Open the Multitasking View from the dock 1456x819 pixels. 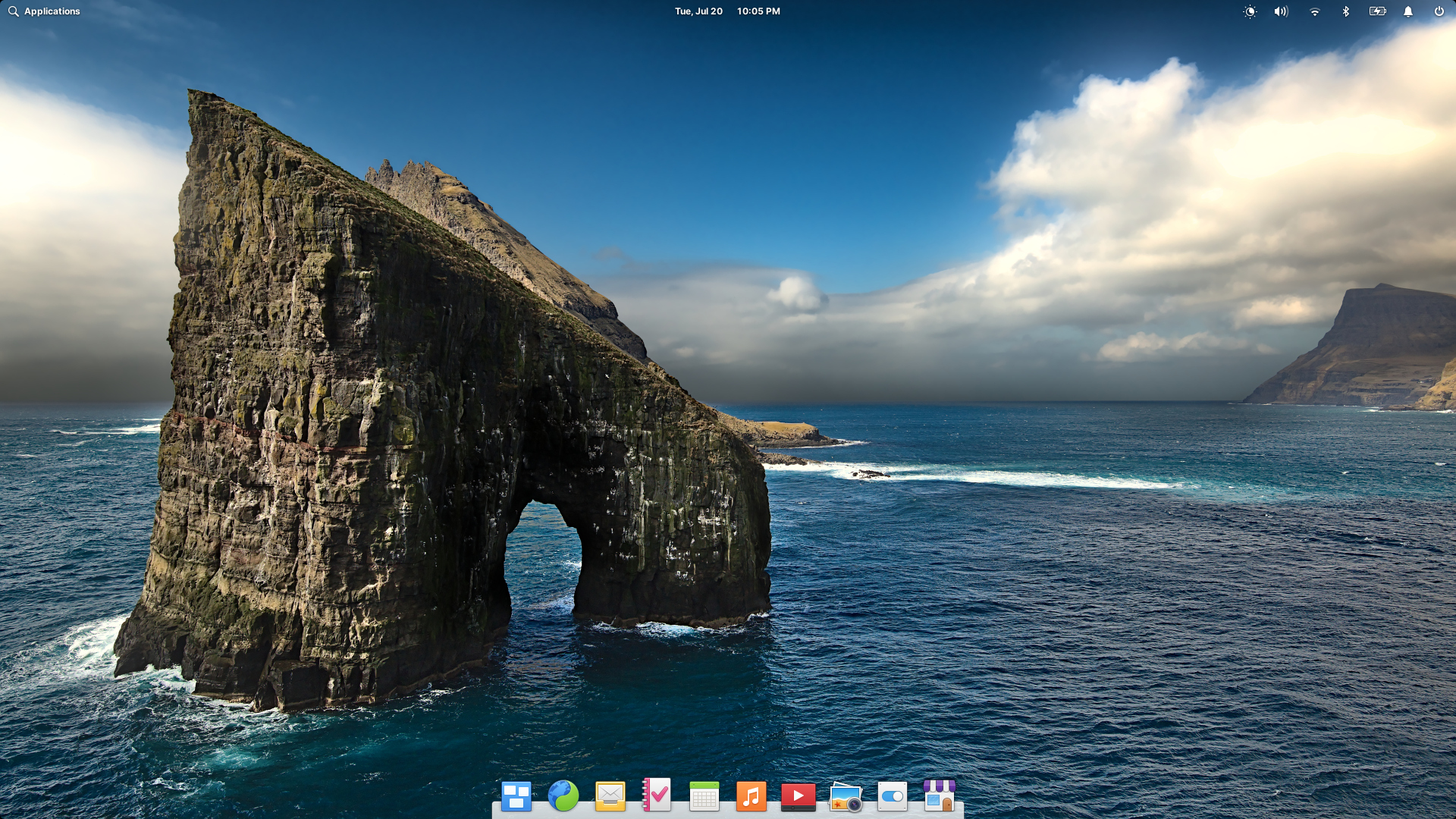coord(516,796)
